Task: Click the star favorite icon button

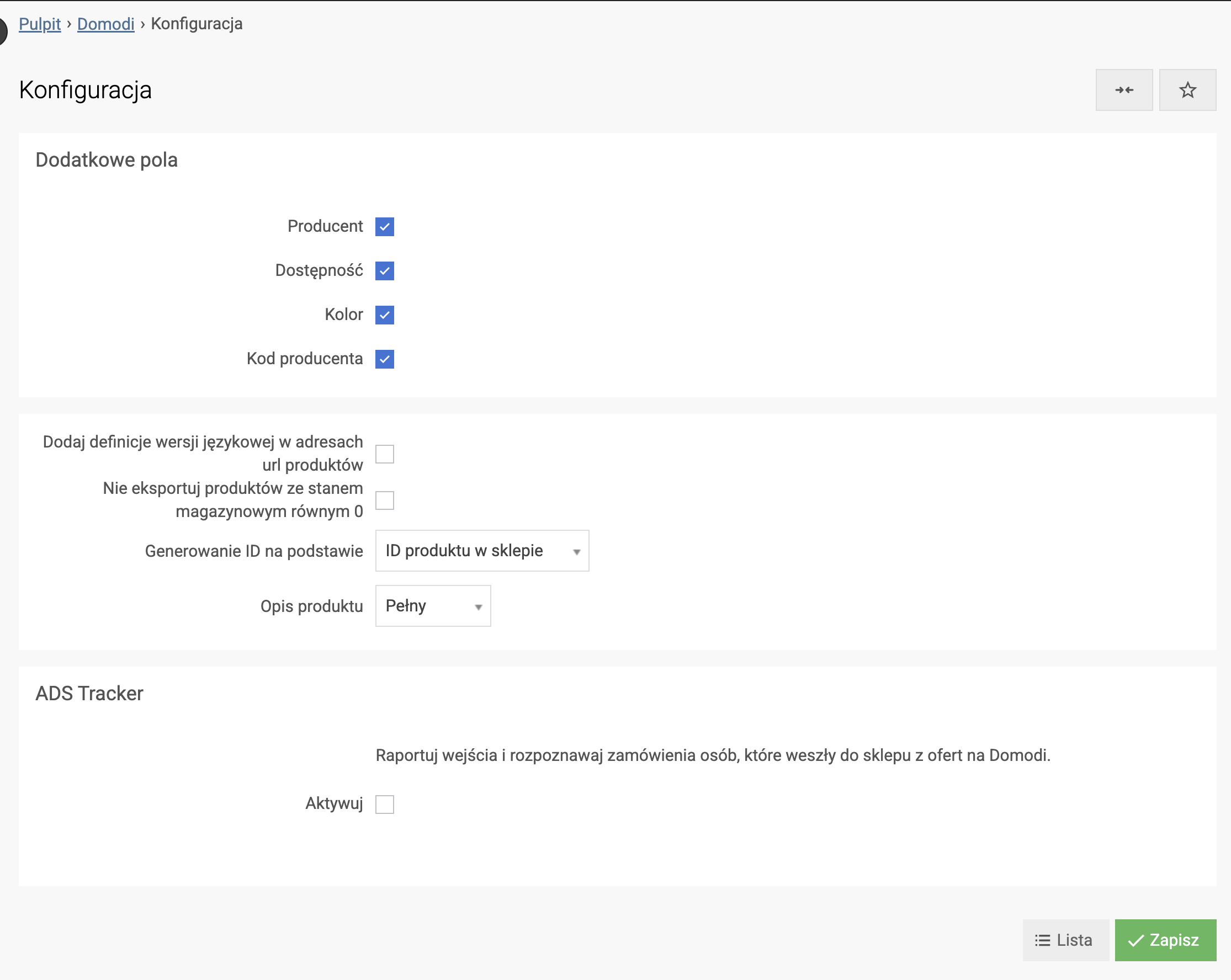Action: click(1187, 90)
